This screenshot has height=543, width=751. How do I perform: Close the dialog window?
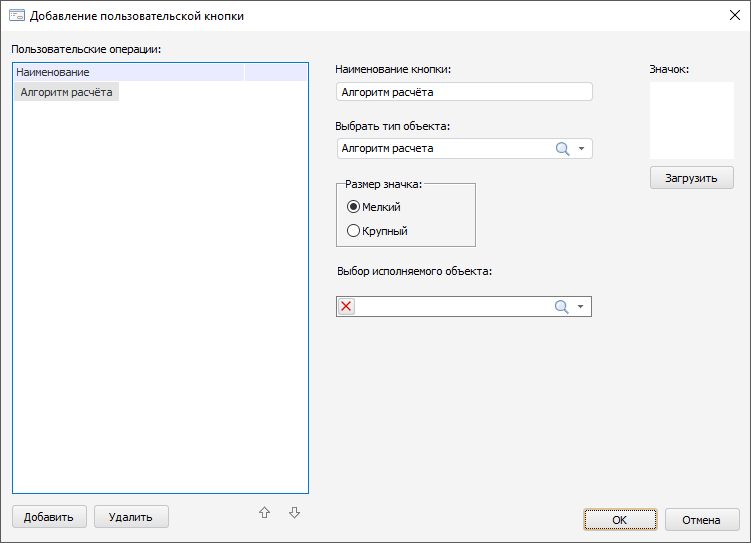pyautogui.click(x=733, y=16)
